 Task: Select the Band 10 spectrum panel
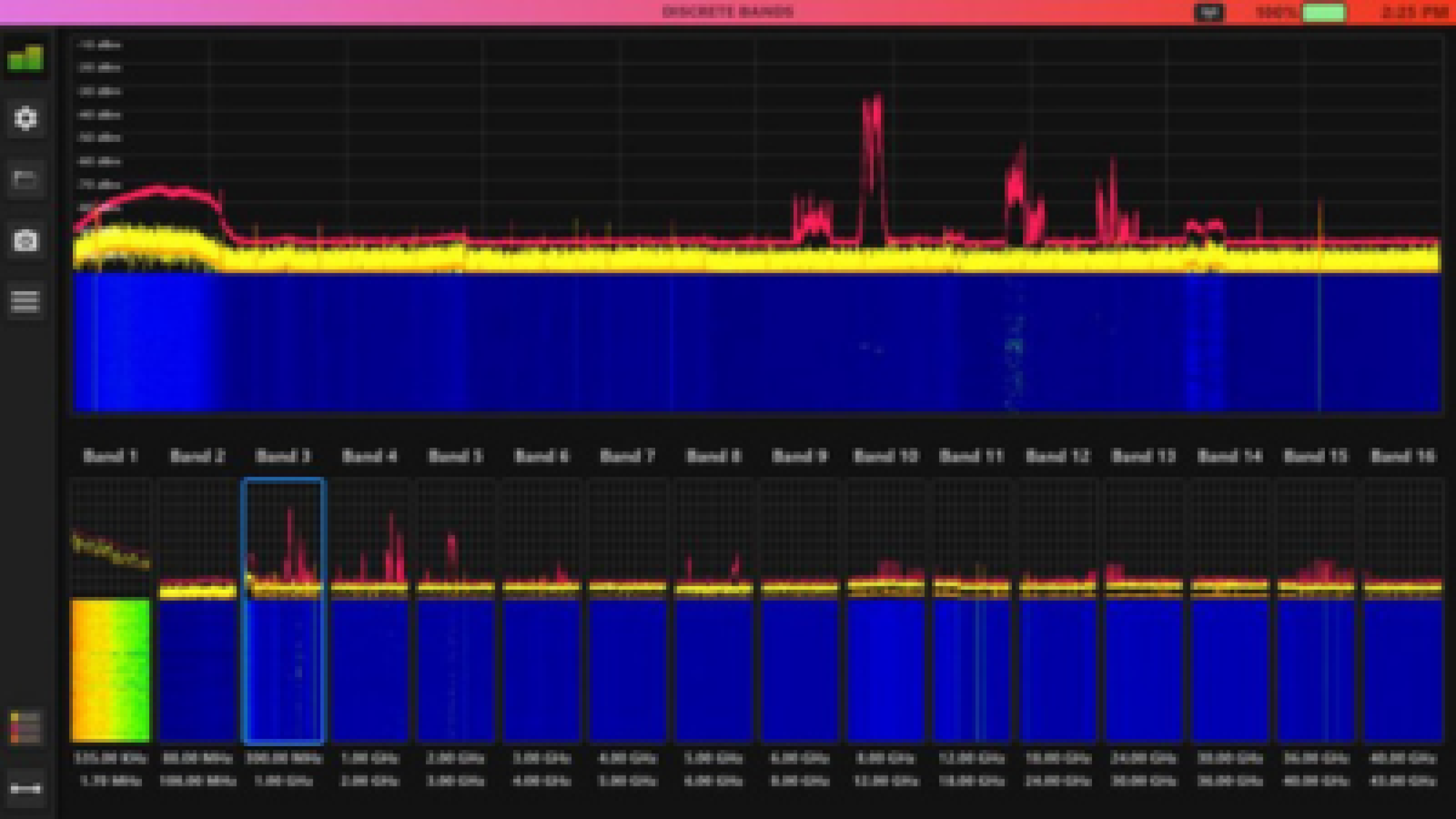pyautogui.click(x=886, y=611)
